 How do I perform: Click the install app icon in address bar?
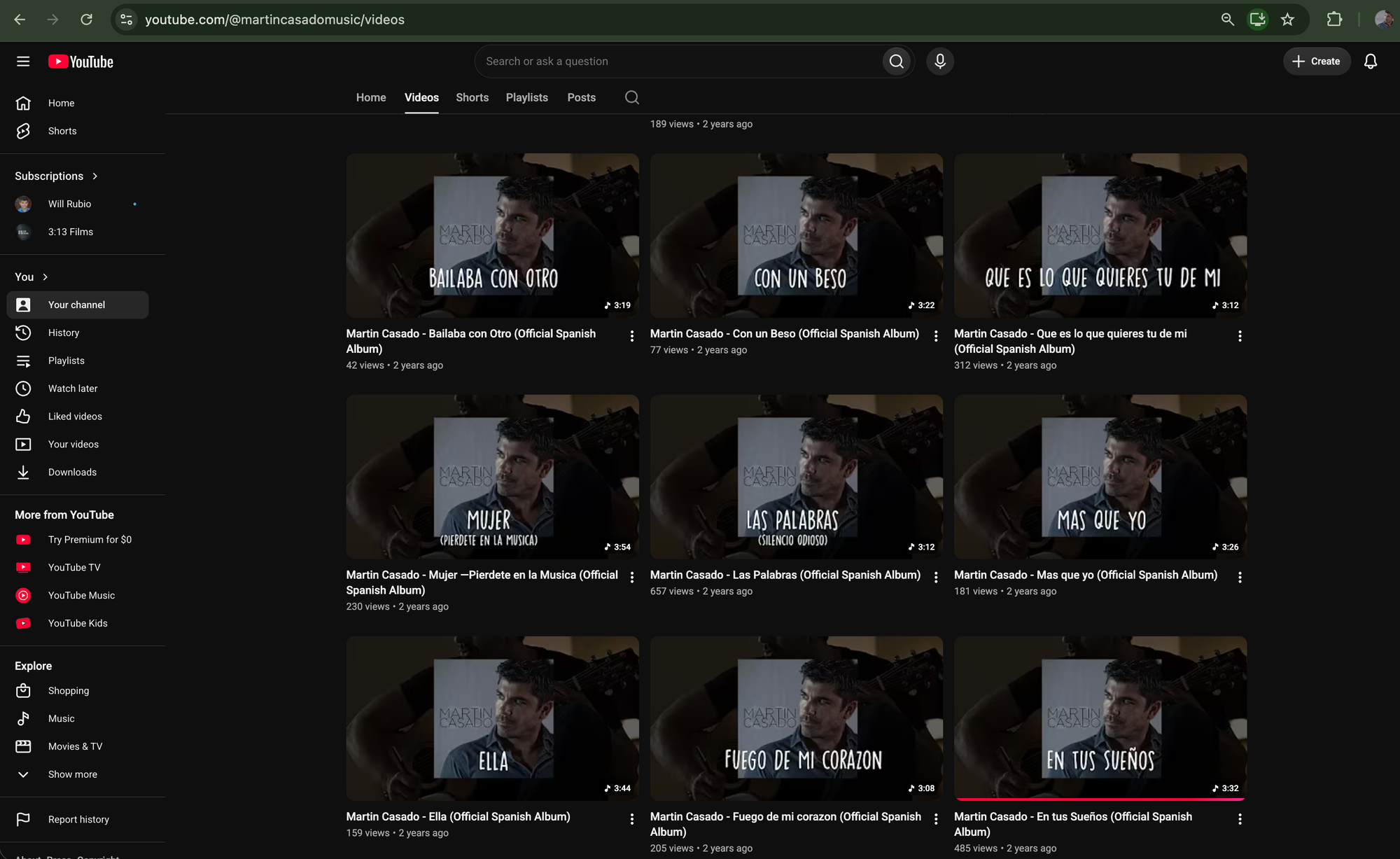tap(1257, 20)
